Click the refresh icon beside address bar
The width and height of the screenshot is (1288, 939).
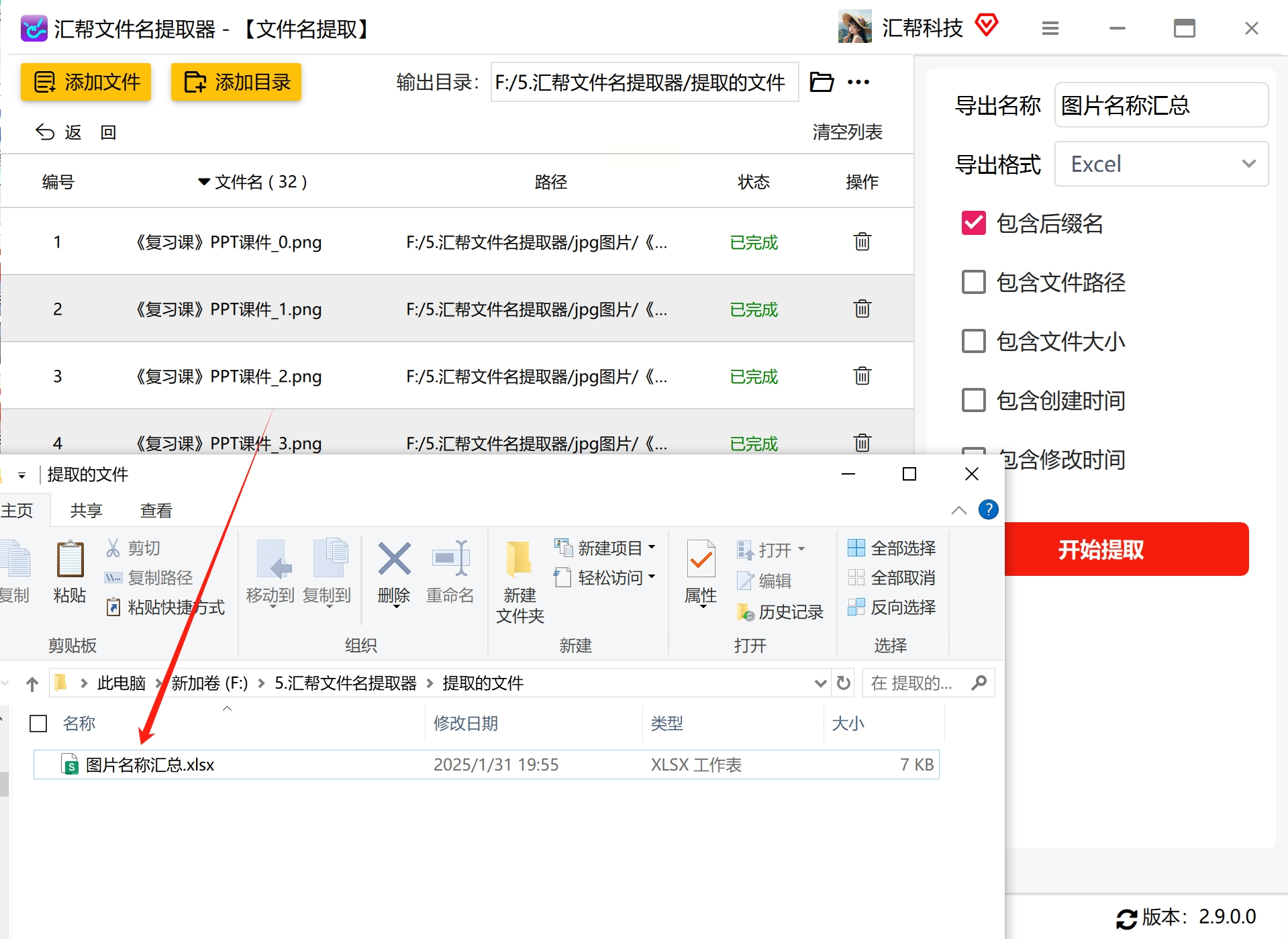844,683
